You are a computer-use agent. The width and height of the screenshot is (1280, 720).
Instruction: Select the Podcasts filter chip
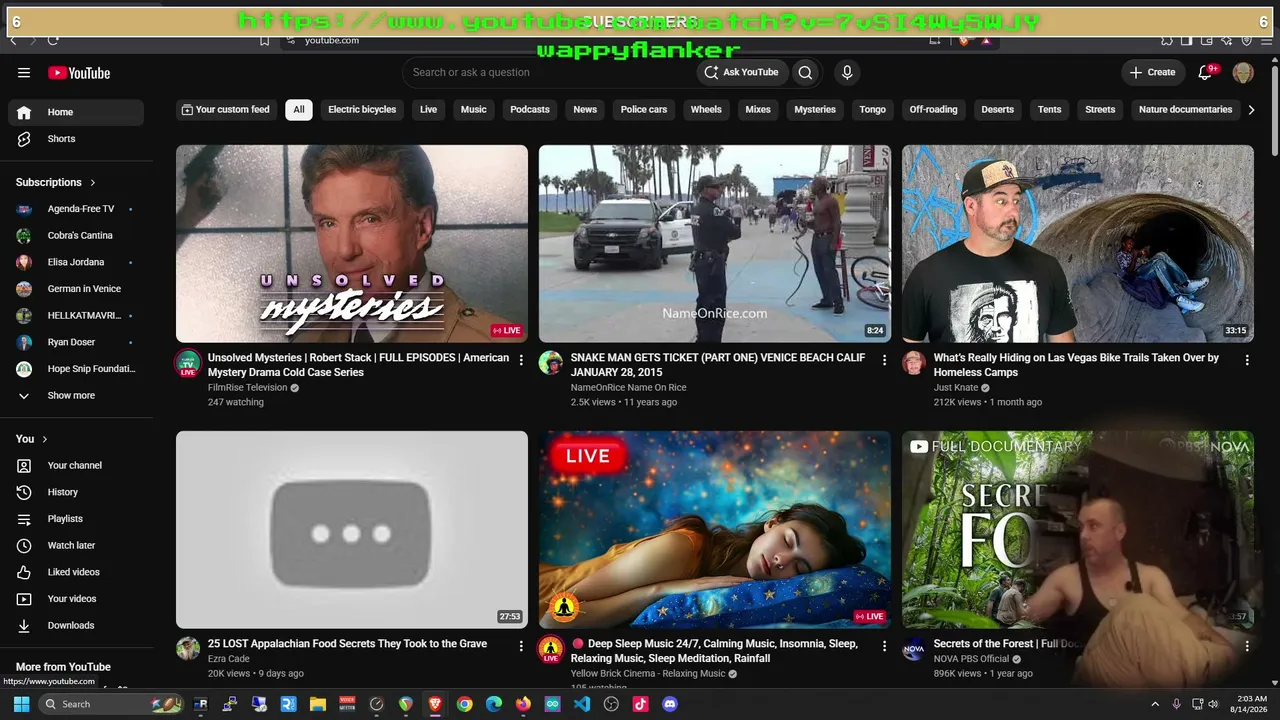[530, 110]
